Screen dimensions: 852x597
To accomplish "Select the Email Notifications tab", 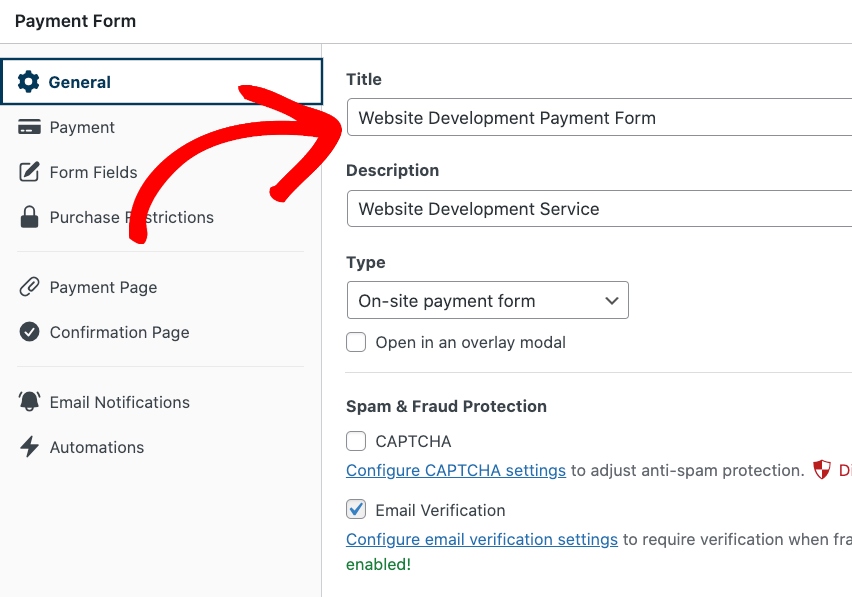I will tap(119, 402).
